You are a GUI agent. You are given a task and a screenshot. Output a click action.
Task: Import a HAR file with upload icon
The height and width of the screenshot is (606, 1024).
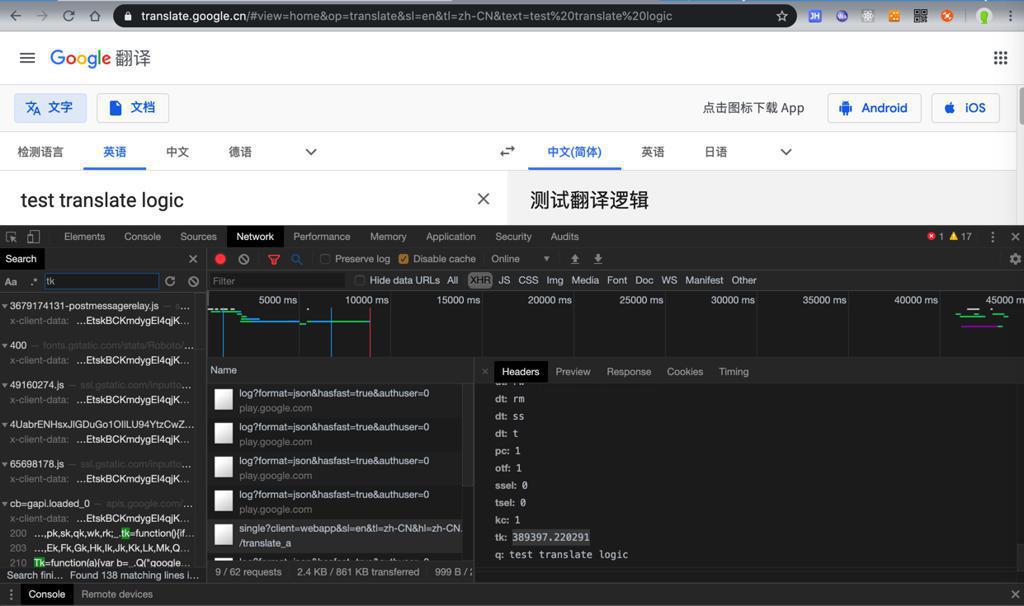(x=575, y=259)
